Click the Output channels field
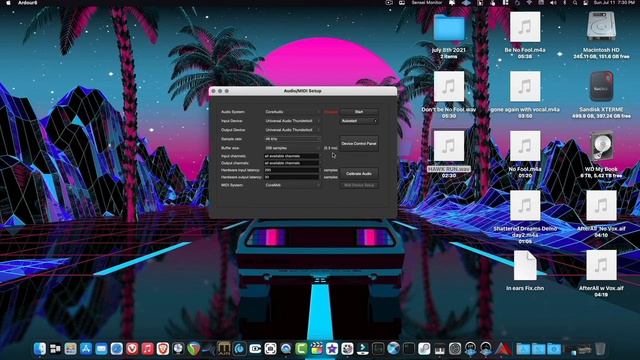The height and width of the screenshot is (360, 640). tap(291, 163)
